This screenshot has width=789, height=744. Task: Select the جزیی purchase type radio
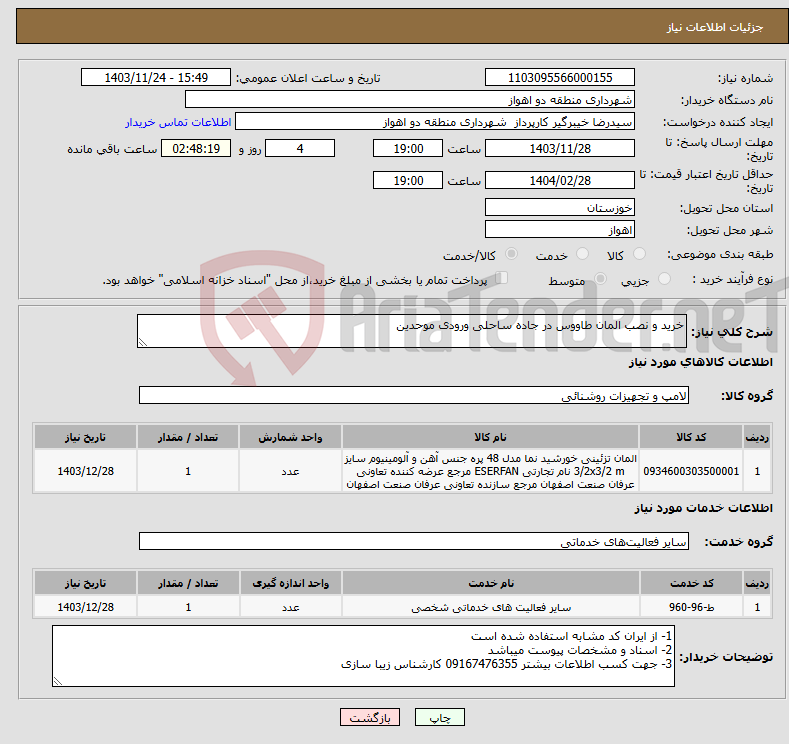pos(664,279)
